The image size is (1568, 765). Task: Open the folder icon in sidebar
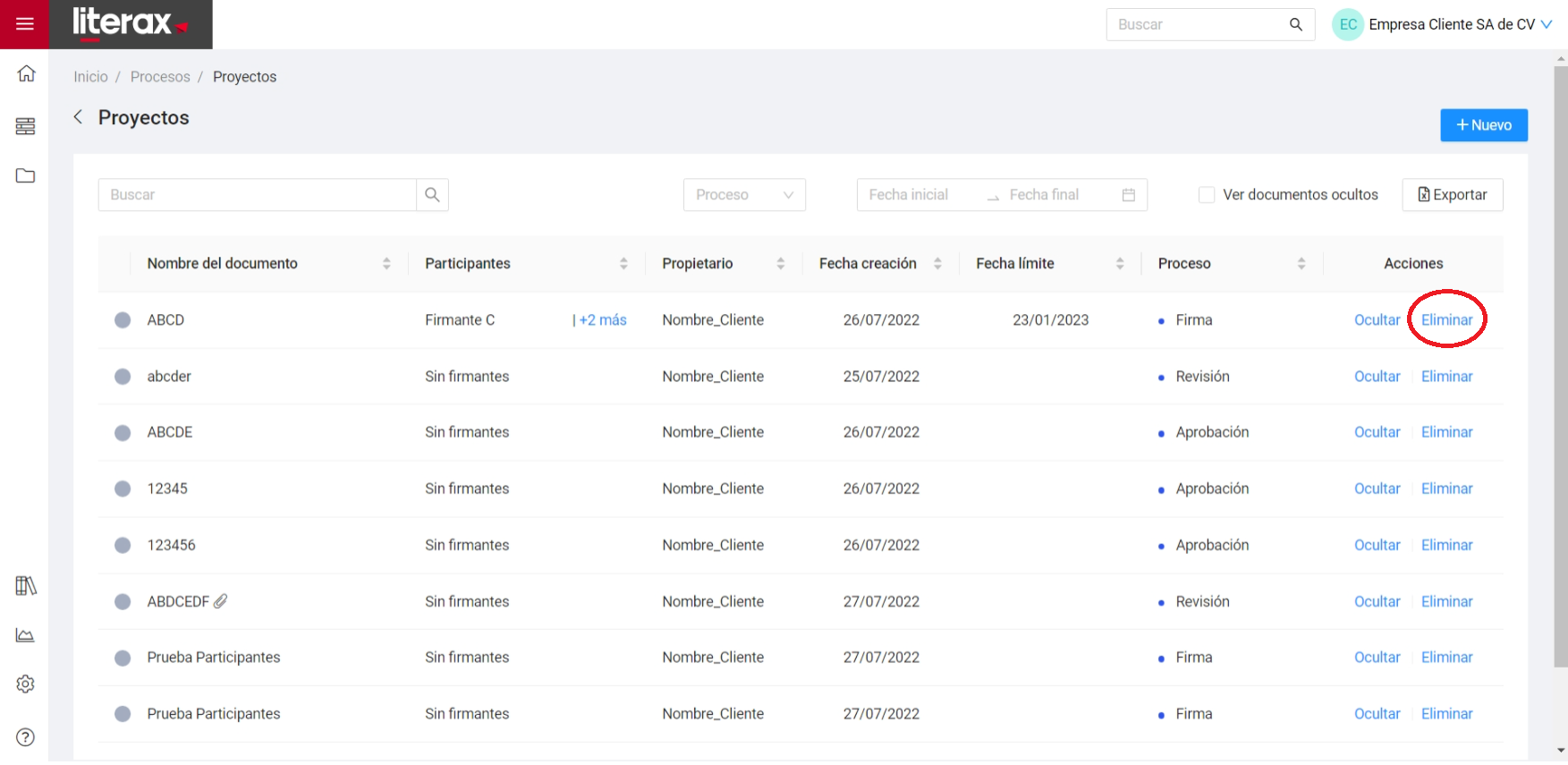tap(25, 175)
